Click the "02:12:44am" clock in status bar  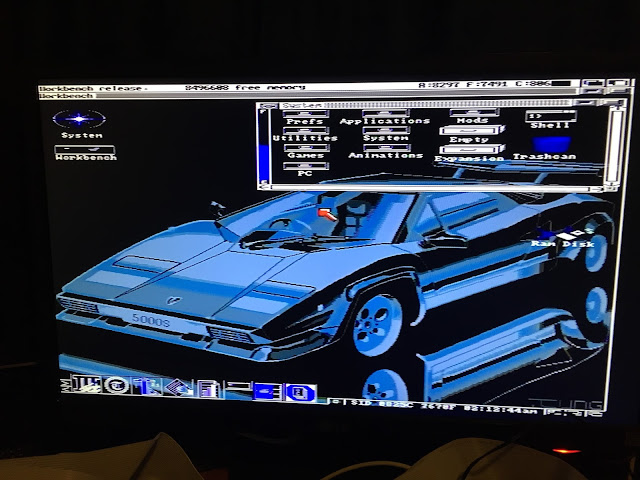click(500, 409)
